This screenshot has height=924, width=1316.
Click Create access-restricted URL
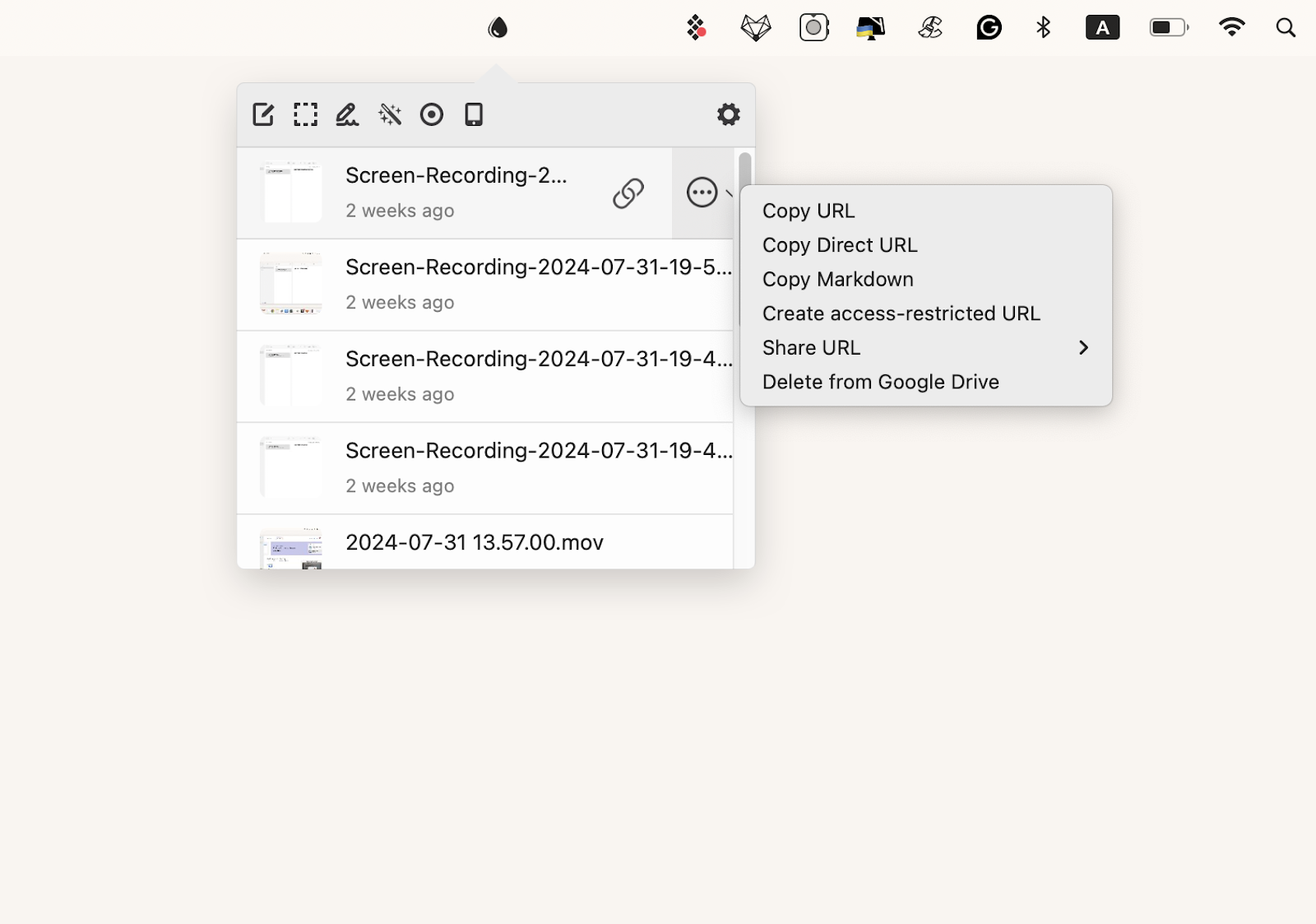(x=901, y=313)
